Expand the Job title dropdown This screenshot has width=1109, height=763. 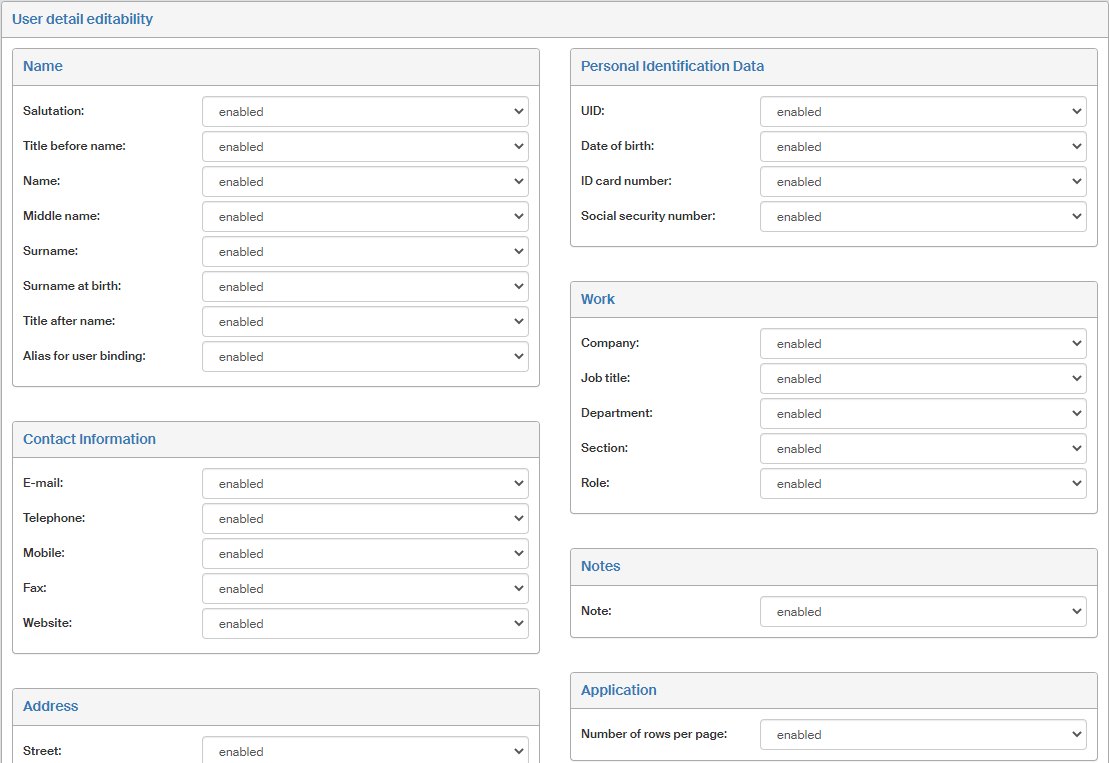pos(923,379)
